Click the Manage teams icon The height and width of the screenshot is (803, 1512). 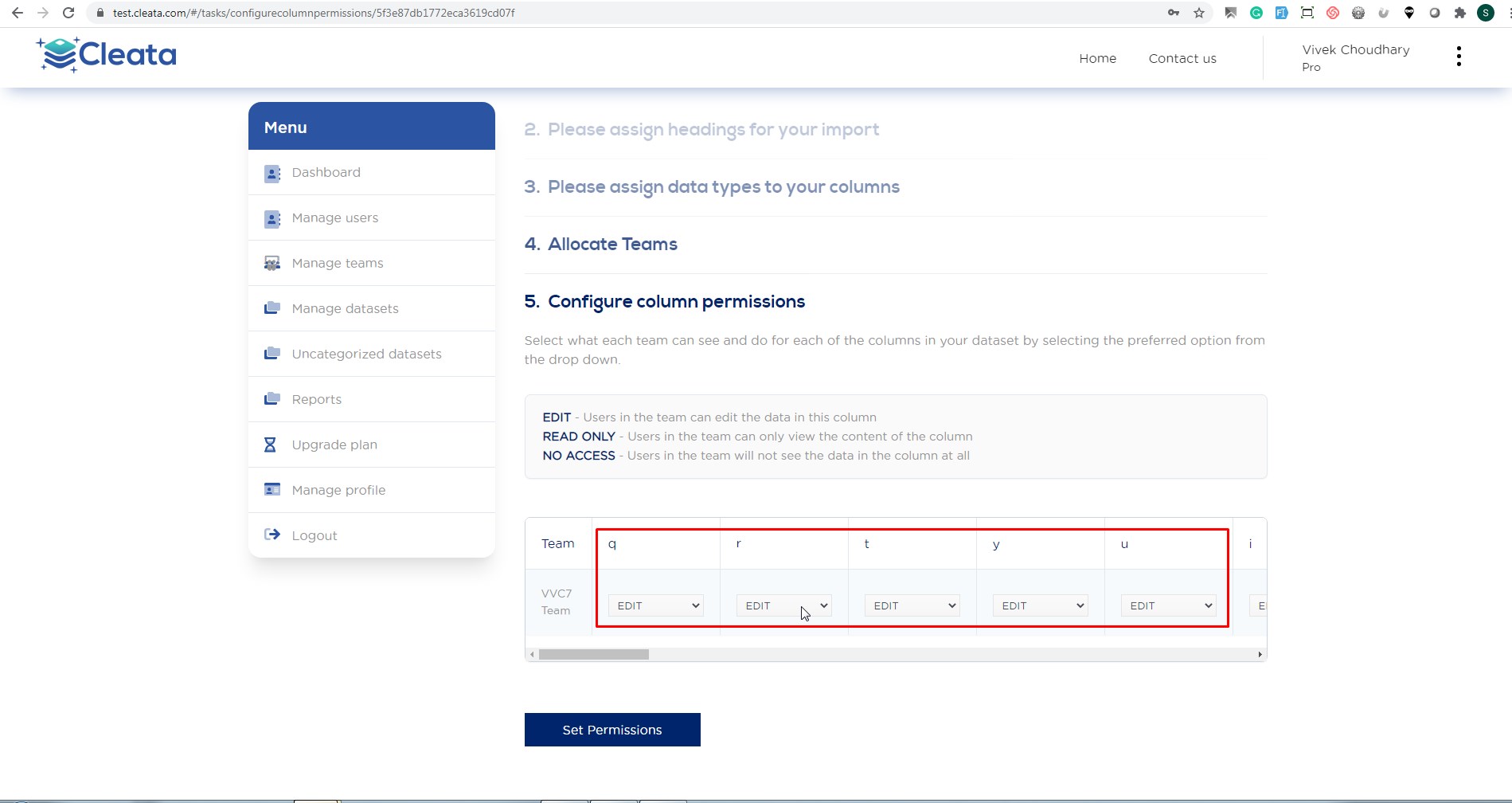pos(272,264)
